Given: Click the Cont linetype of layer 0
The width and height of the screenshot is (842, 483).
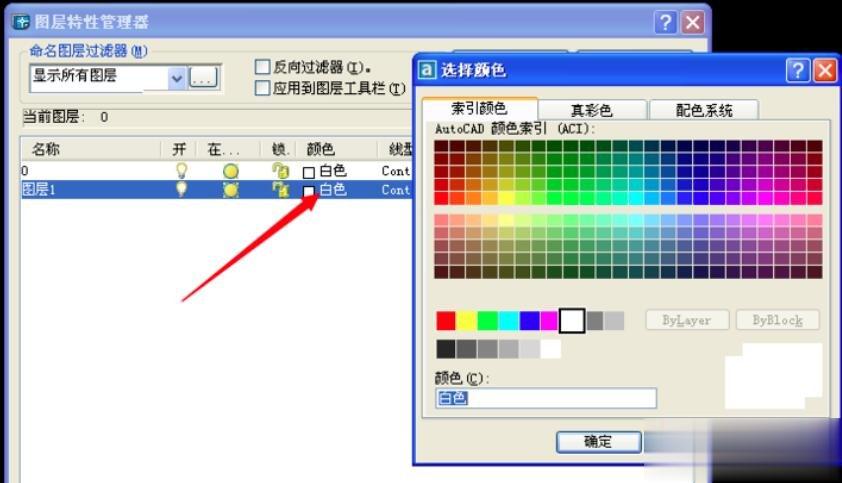Looking at the screenshot, I should coord(396,171).
